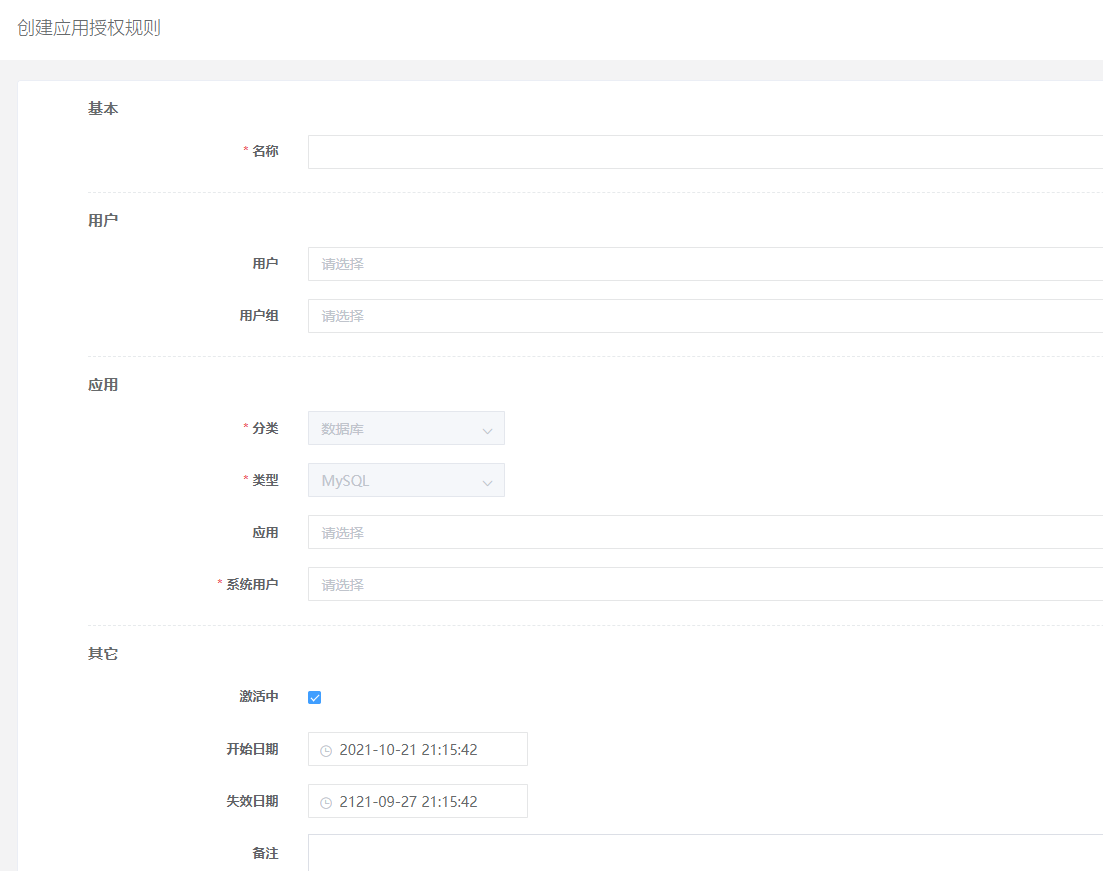Expand the 类型 dropdown showing MySQL

pyautogui.click(x=406, y=480)
